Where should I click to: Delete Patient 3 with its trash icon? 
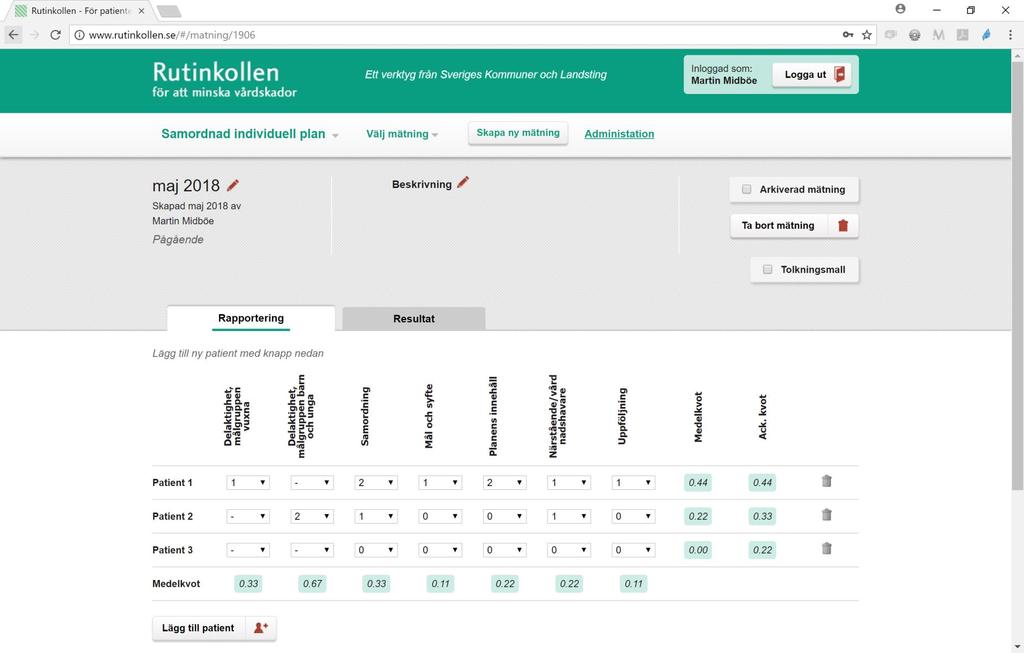(826, 549)
